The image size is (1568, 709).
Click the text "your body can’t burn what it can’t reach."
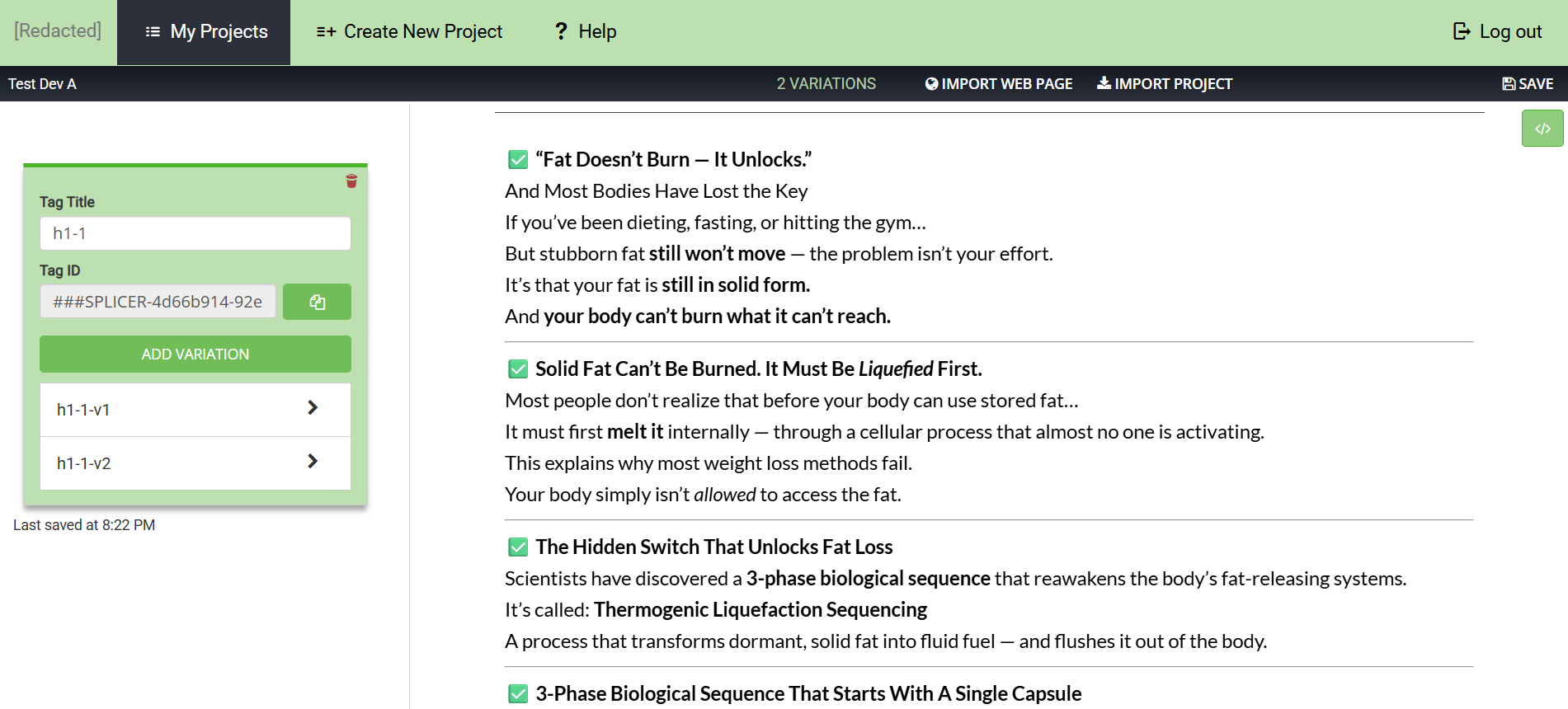(x=718, y=317)
